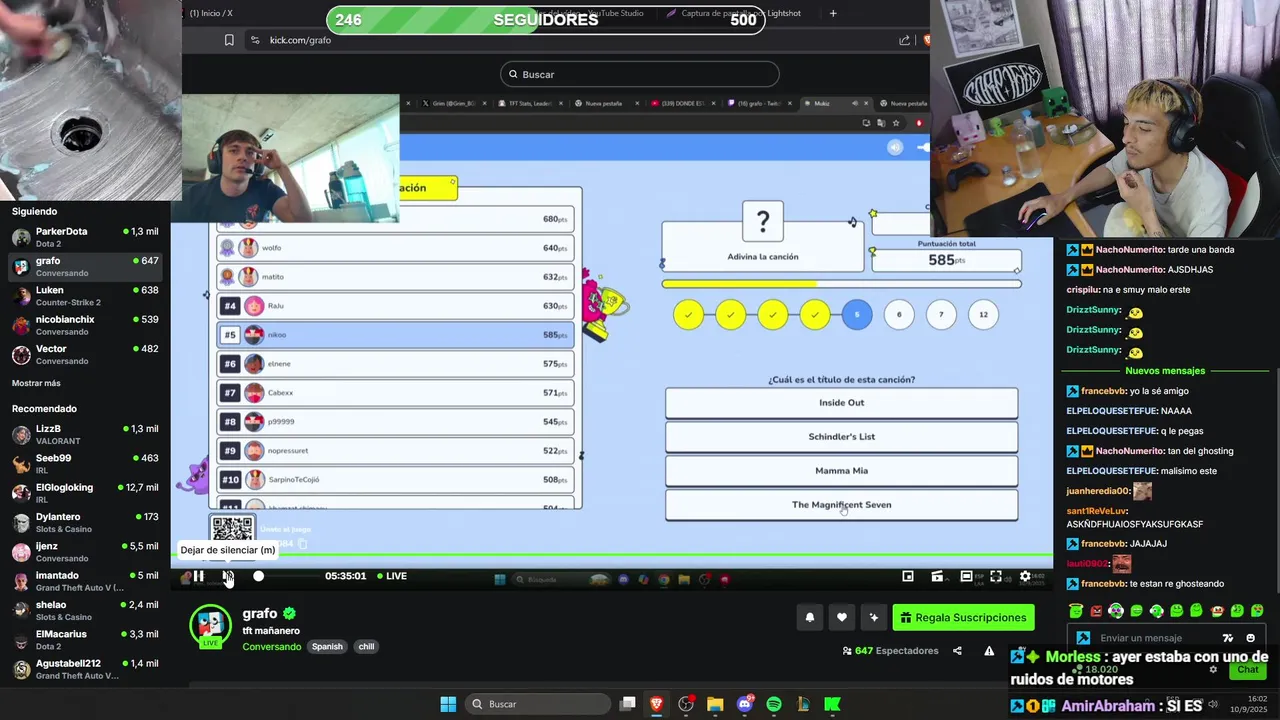Click juanheredia00 username in chat
The height and width of the screenshot is (720, 1280).
pos(1098,491)
